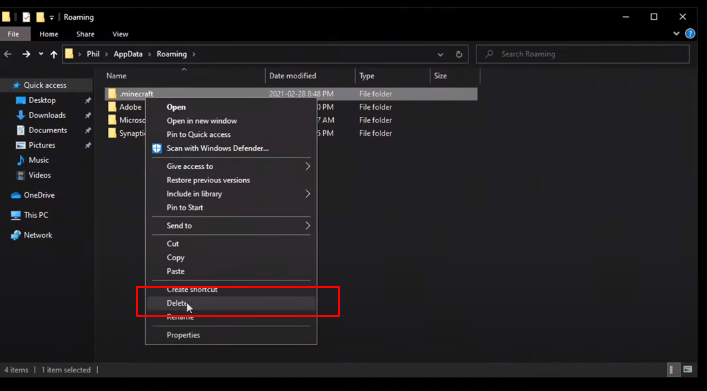Expand the ribbon with the chevron

coord(676,33)
